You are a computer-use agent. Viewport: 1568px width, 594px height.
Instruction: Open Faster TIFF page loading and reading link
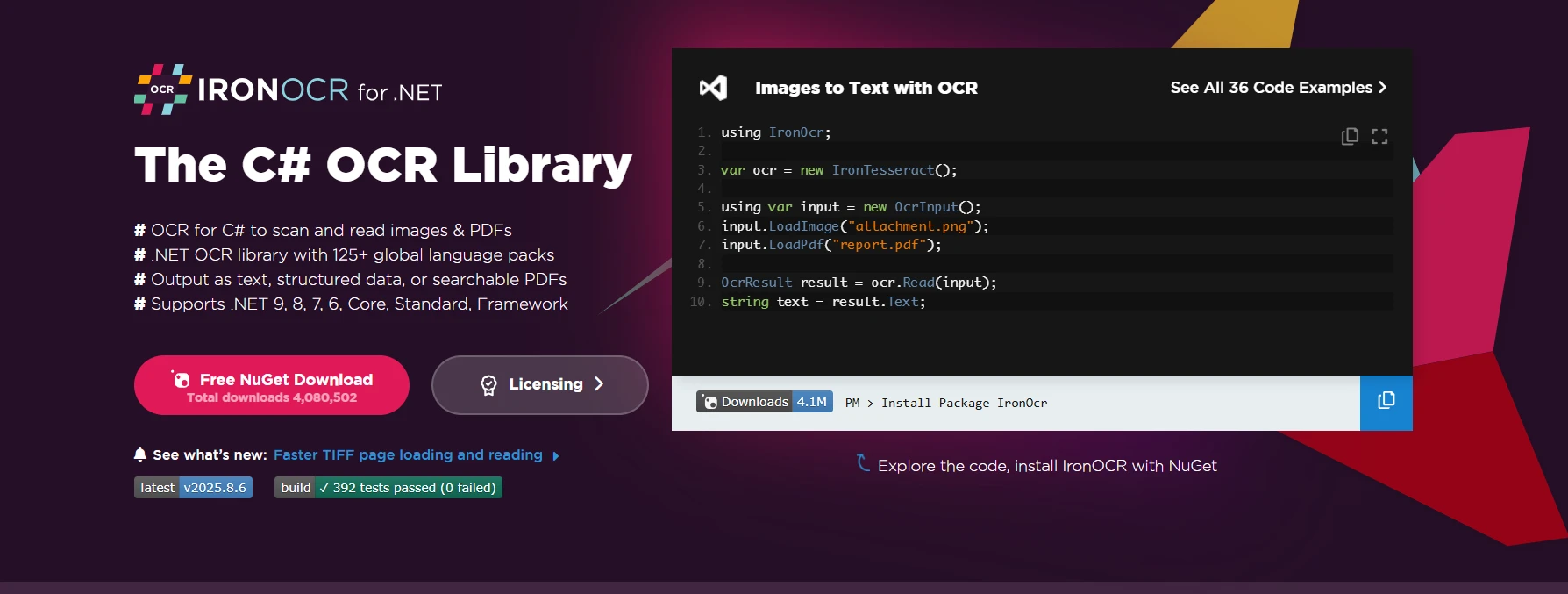pyautogui.click(x=408, y=454)
